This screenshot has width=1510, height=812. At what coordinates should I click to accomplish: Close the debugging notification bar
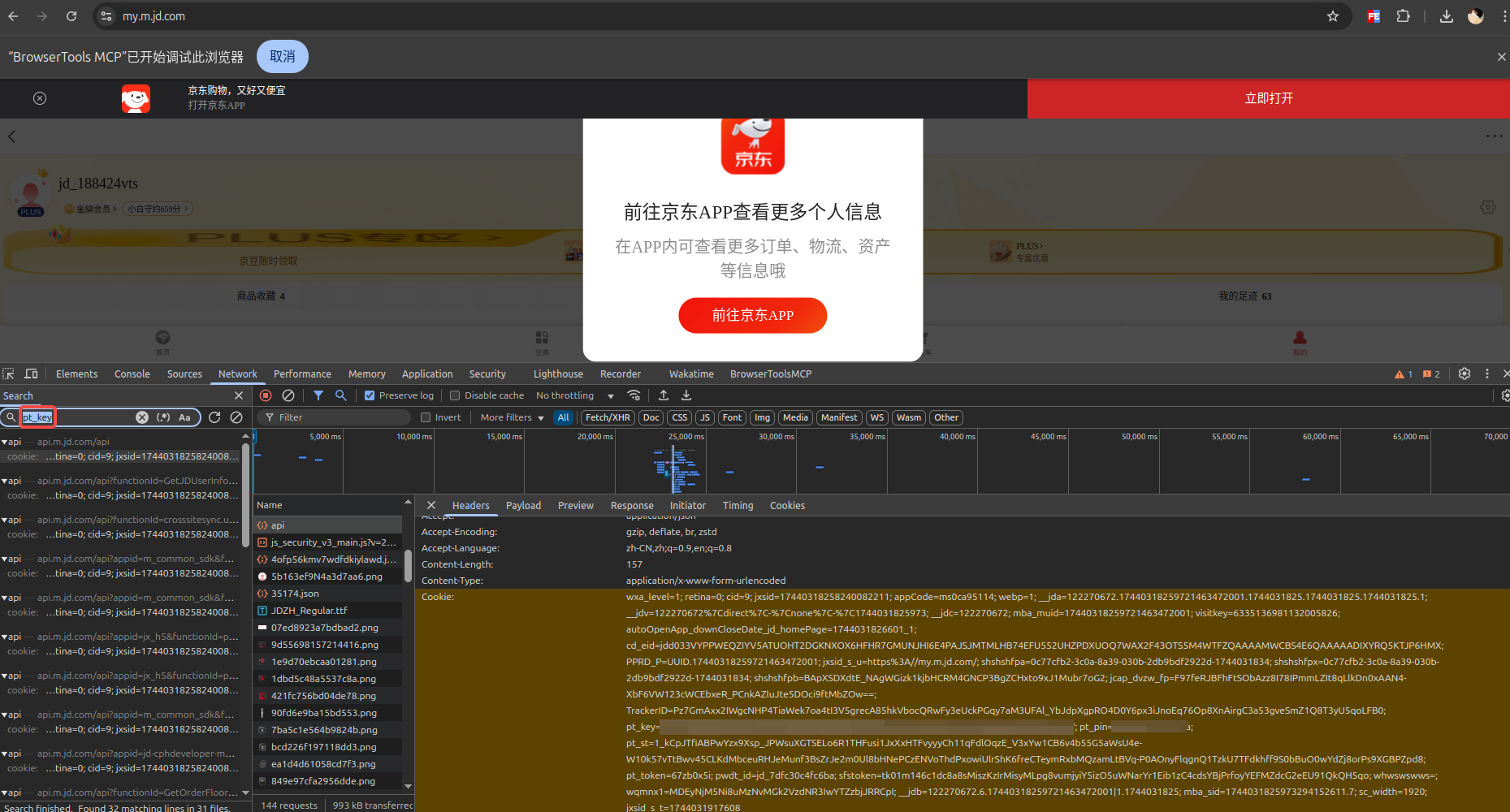coord(1501,57)
